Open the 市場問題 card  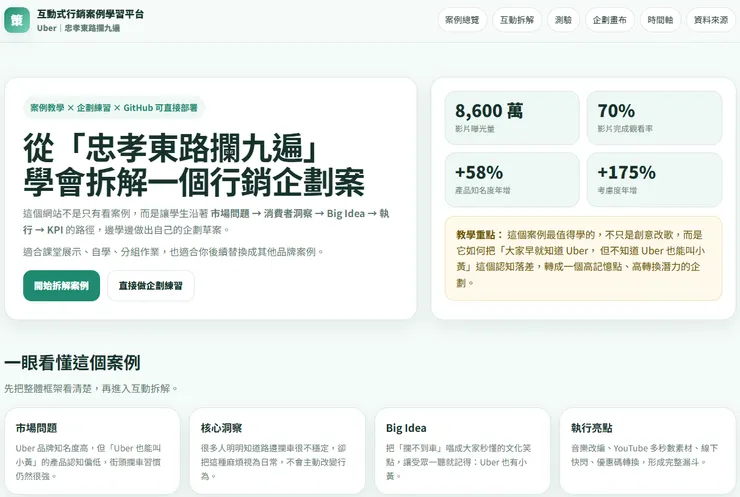[92, 451]
